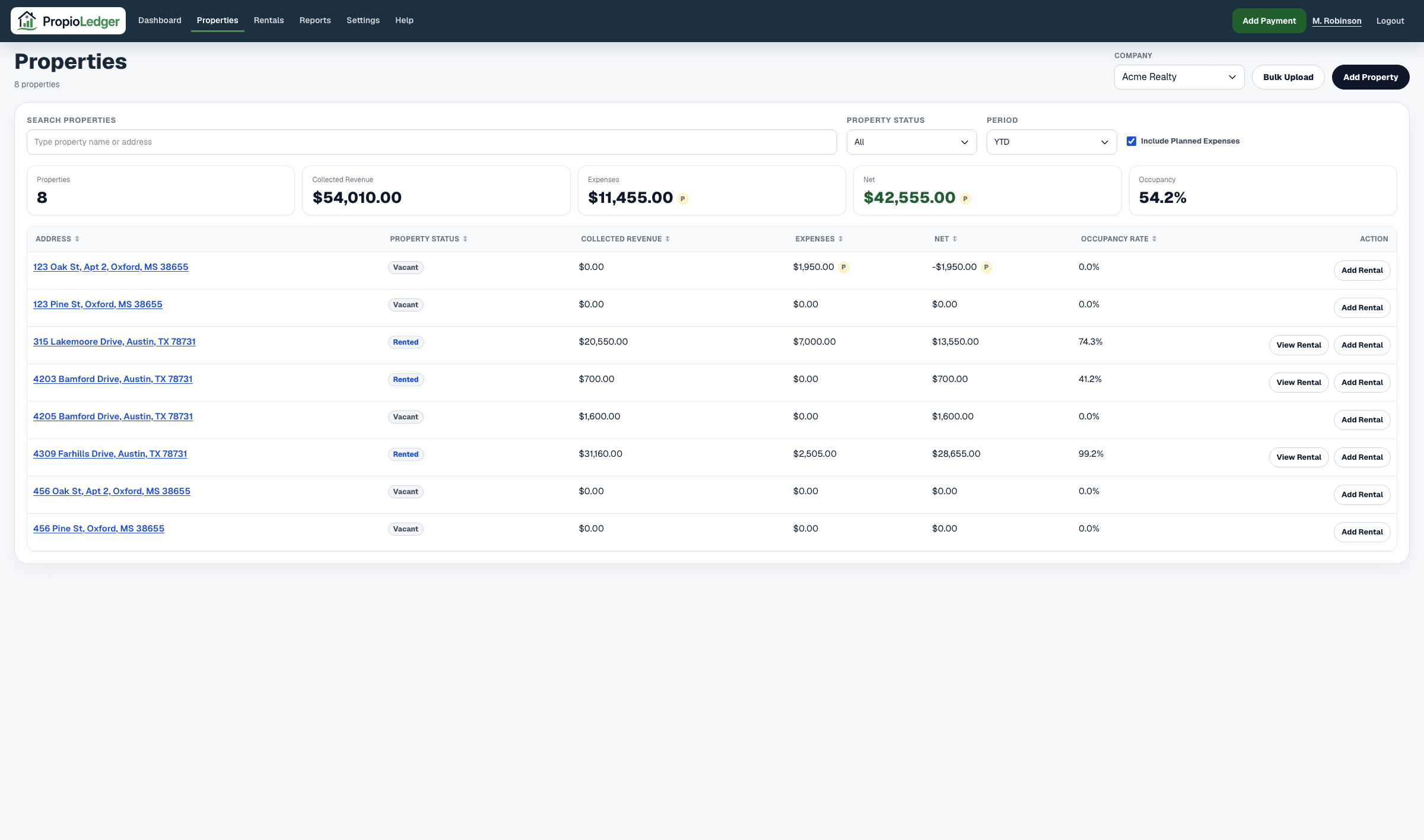
Task: Click planned badge beside $1,950.00 expense
Action: (x=844, y=268)
